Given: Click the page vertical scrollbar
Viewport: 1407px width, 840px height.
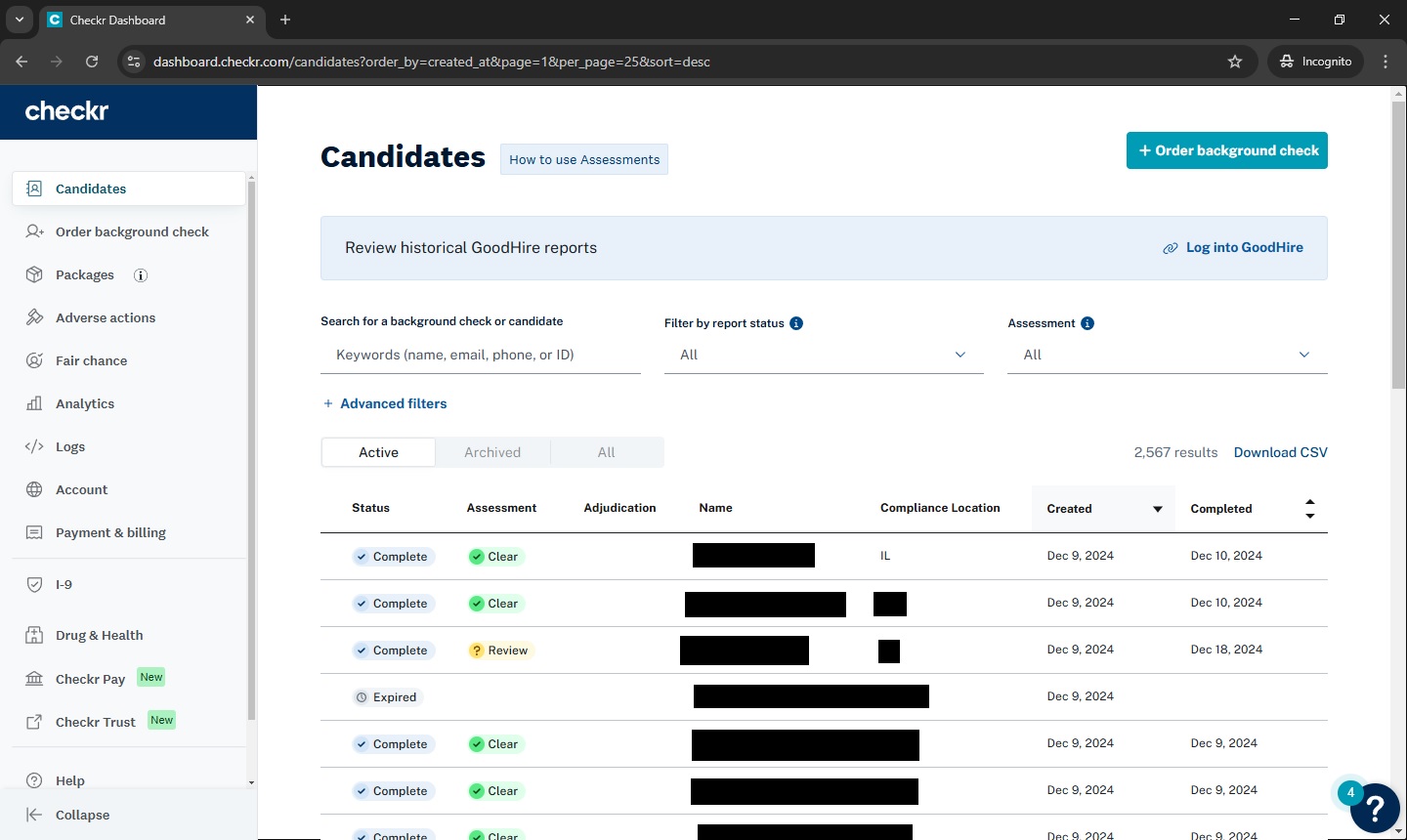Looking at the screenshot, I should click(1399, 244).
